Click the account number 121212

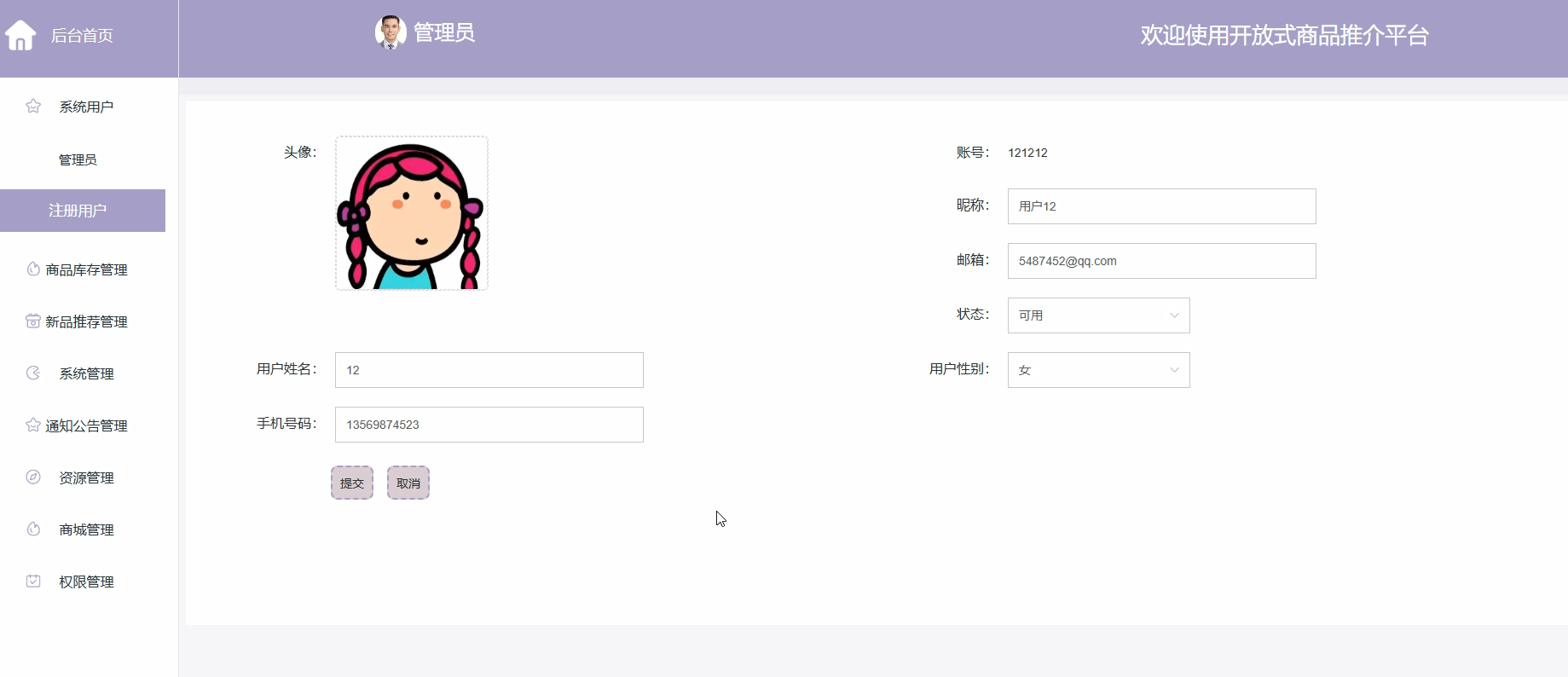(1027, 153)
